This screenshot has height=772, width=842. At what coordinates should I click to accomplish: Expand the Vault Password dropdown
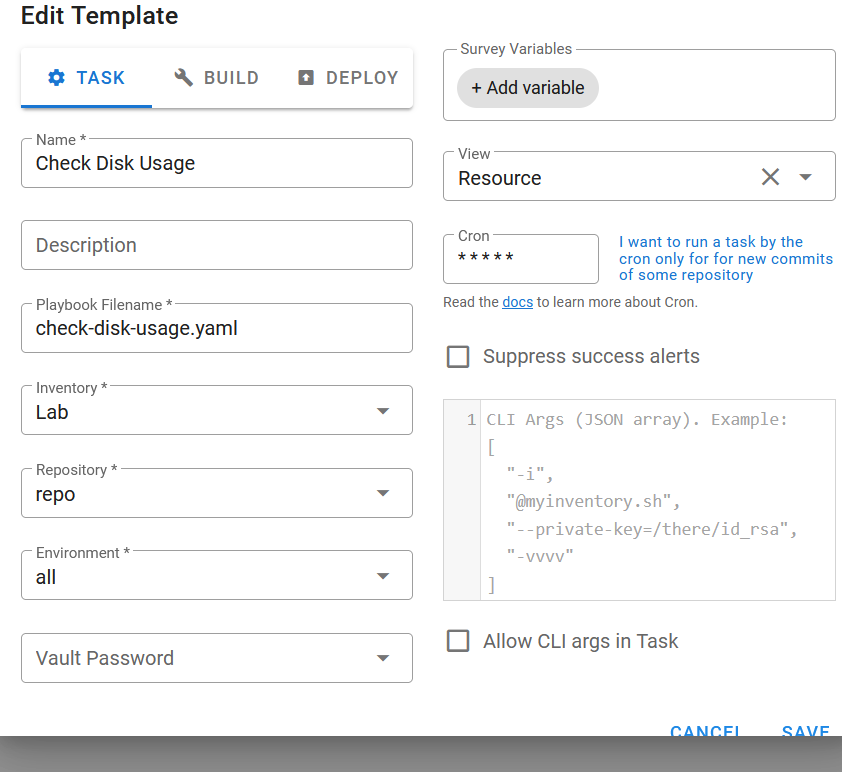217,658
